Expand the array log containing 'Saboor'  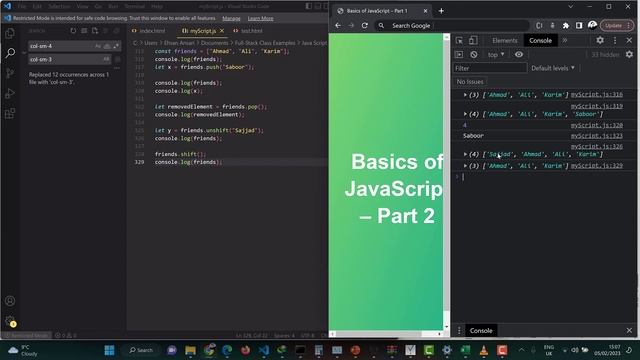coord(465,114)
